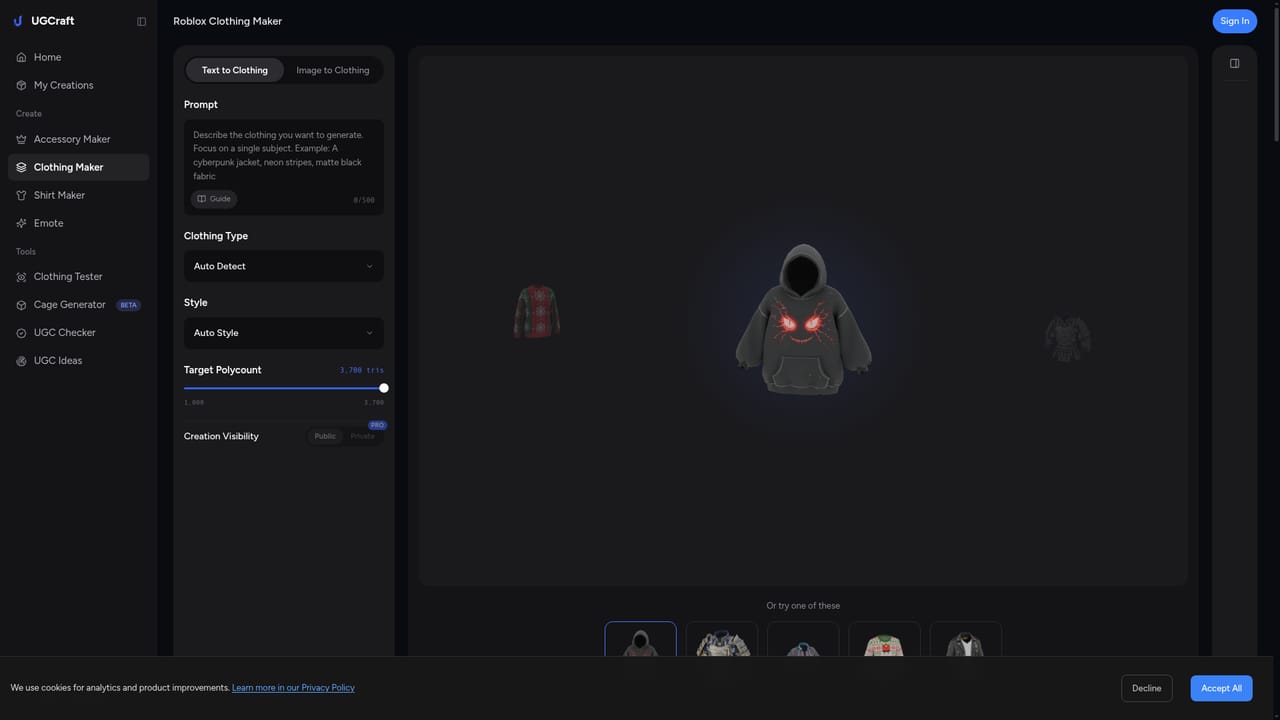The height and width of the screenshot is (720, 1280).
Task: Select the red-green sweater preview on the left
Action: pos(537,312)
